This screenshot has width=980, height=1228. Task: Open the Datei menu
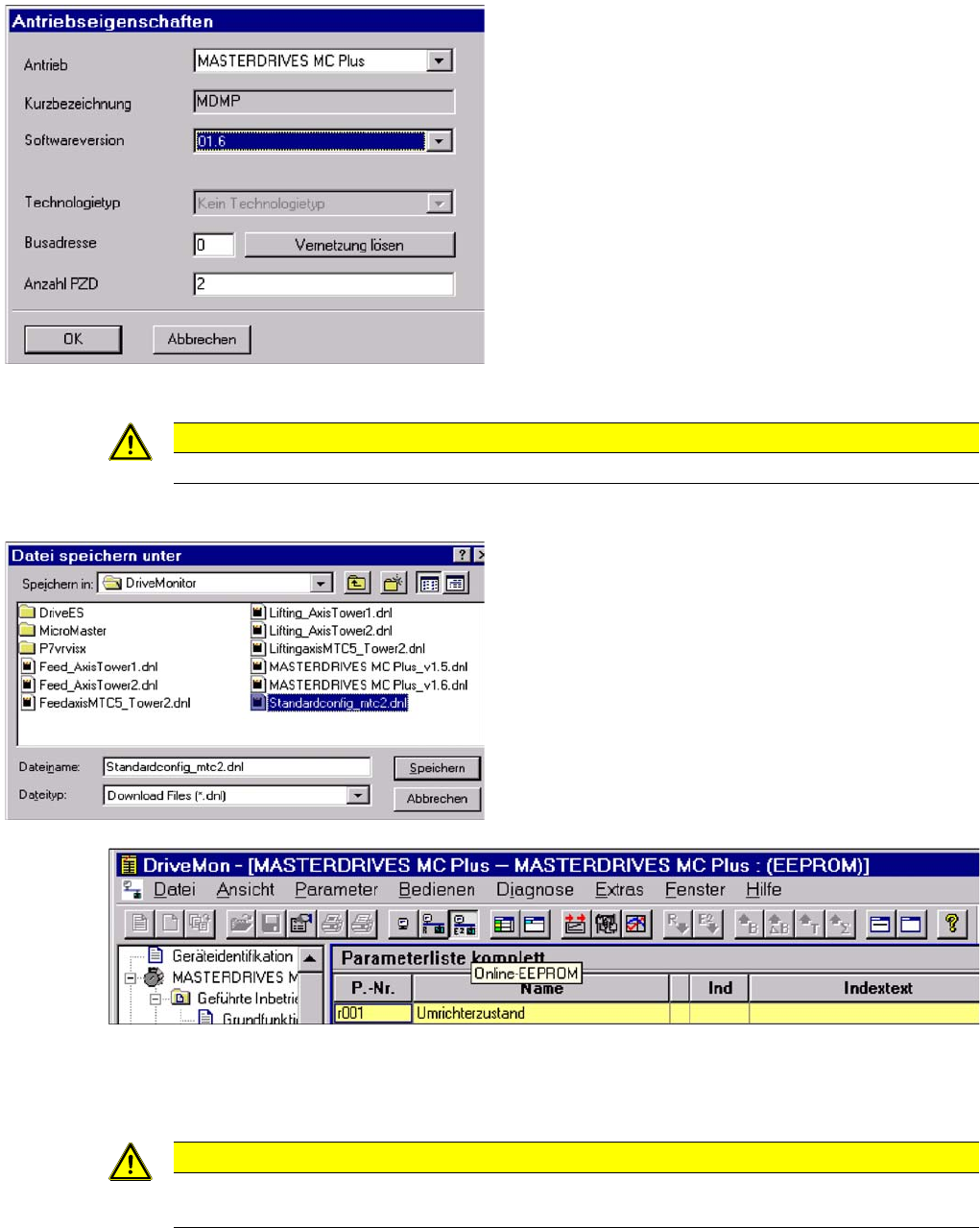[175, 890]
